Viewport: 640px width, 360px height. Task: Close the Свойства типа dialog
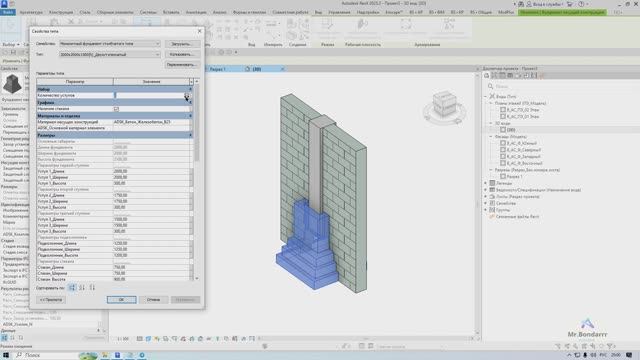point(199,31)
